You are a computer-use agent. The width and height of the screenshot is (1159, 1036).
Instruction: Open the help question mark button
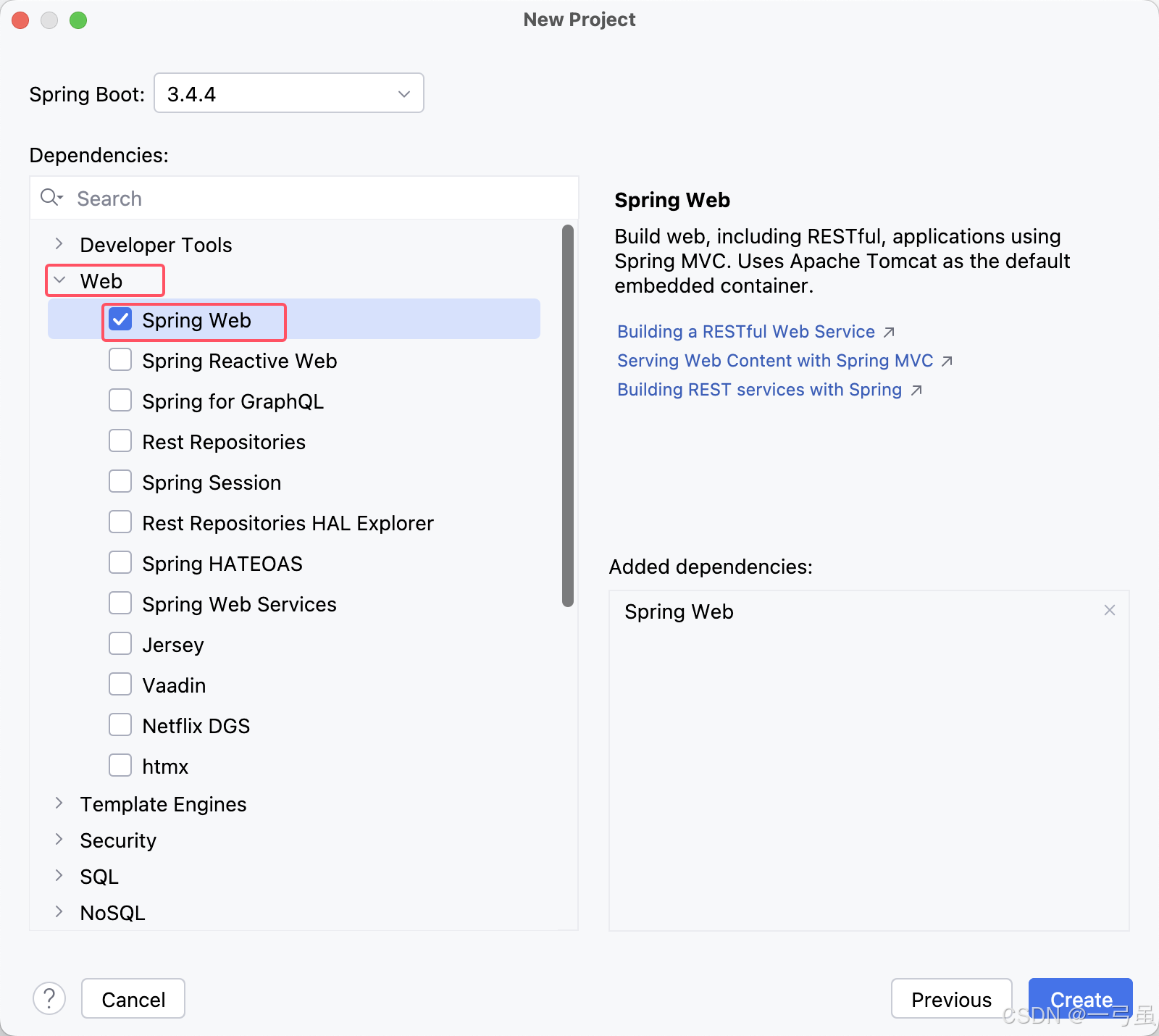[49, 999]
